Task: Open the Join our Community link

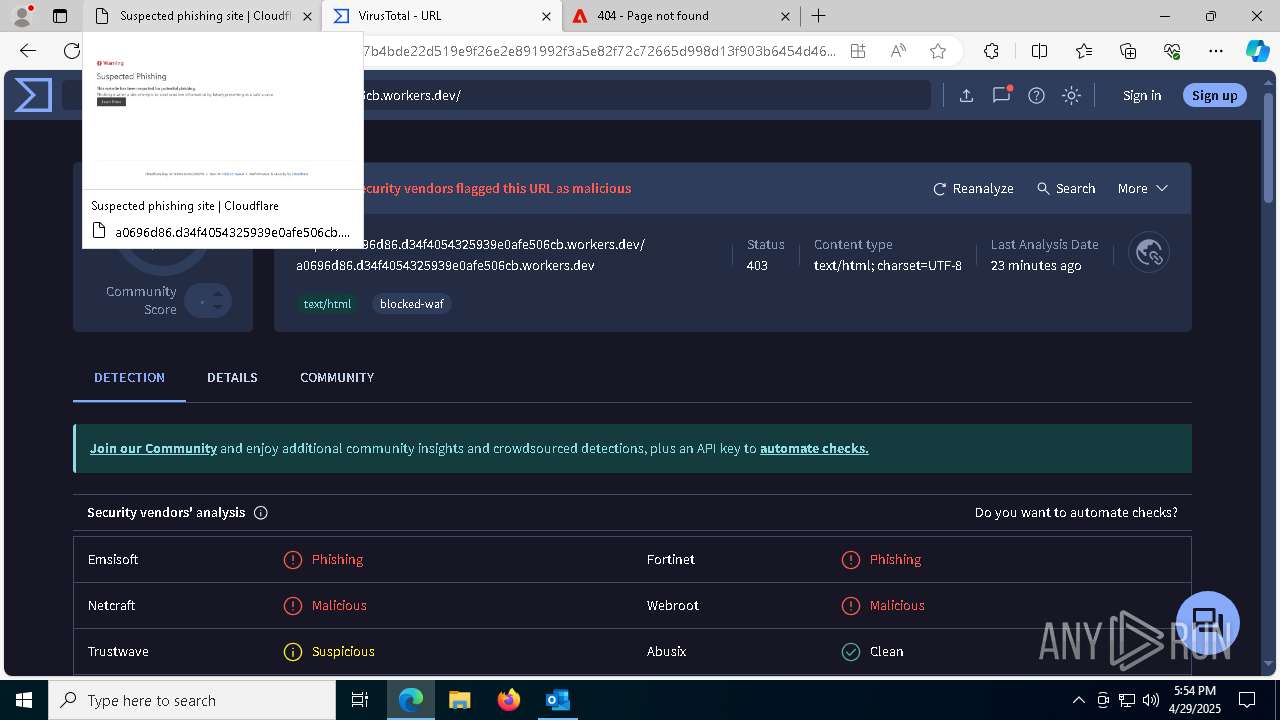Action: pos(153,448)
